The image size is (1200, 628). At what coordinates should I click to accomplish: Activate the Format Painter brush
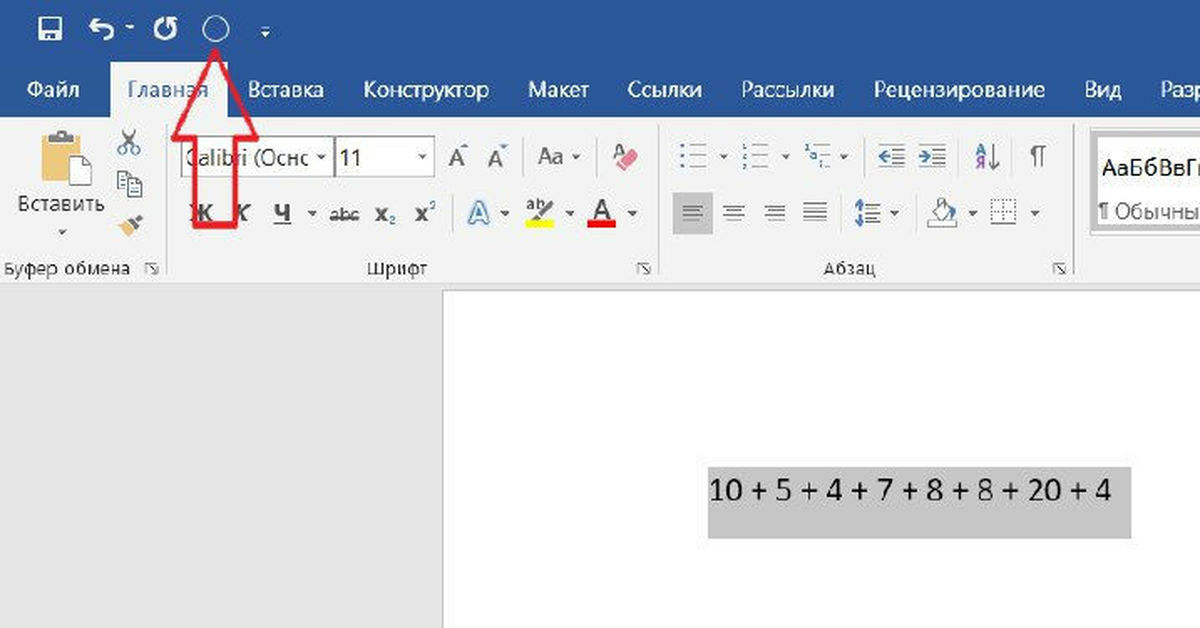(129, 226)
